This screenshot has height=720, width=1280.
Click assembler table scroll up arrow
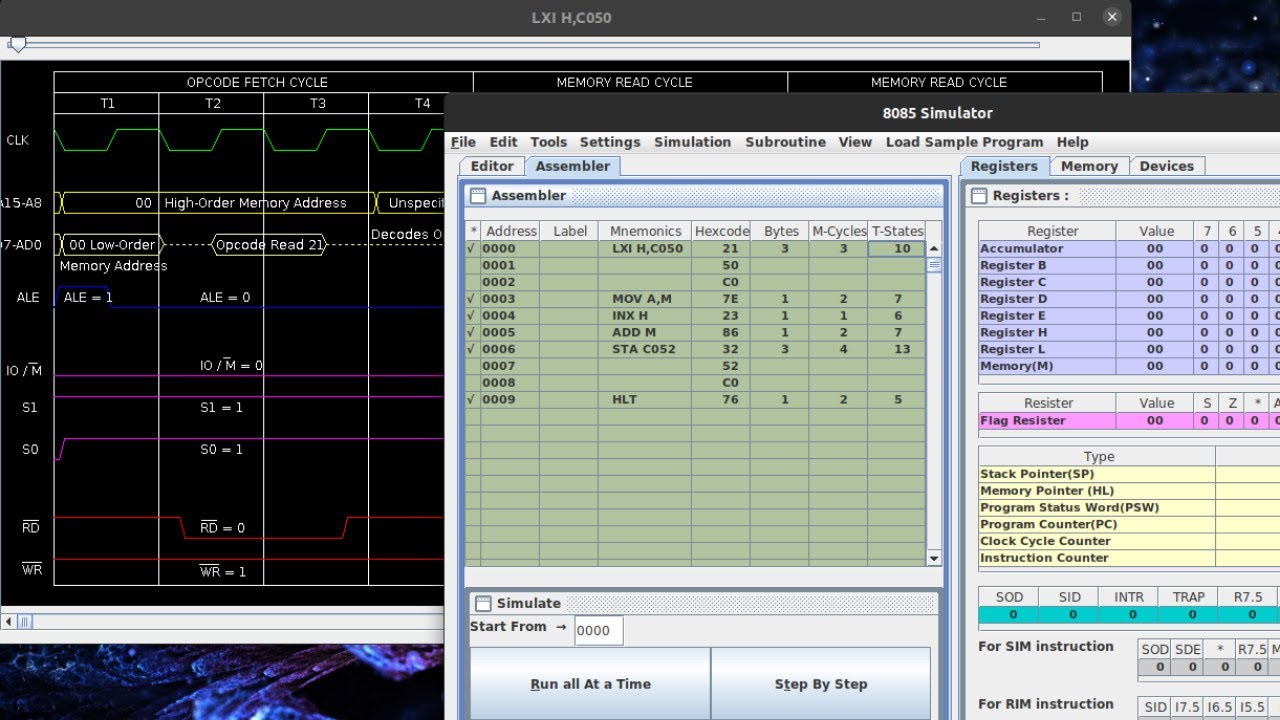[x=934, y=249]
